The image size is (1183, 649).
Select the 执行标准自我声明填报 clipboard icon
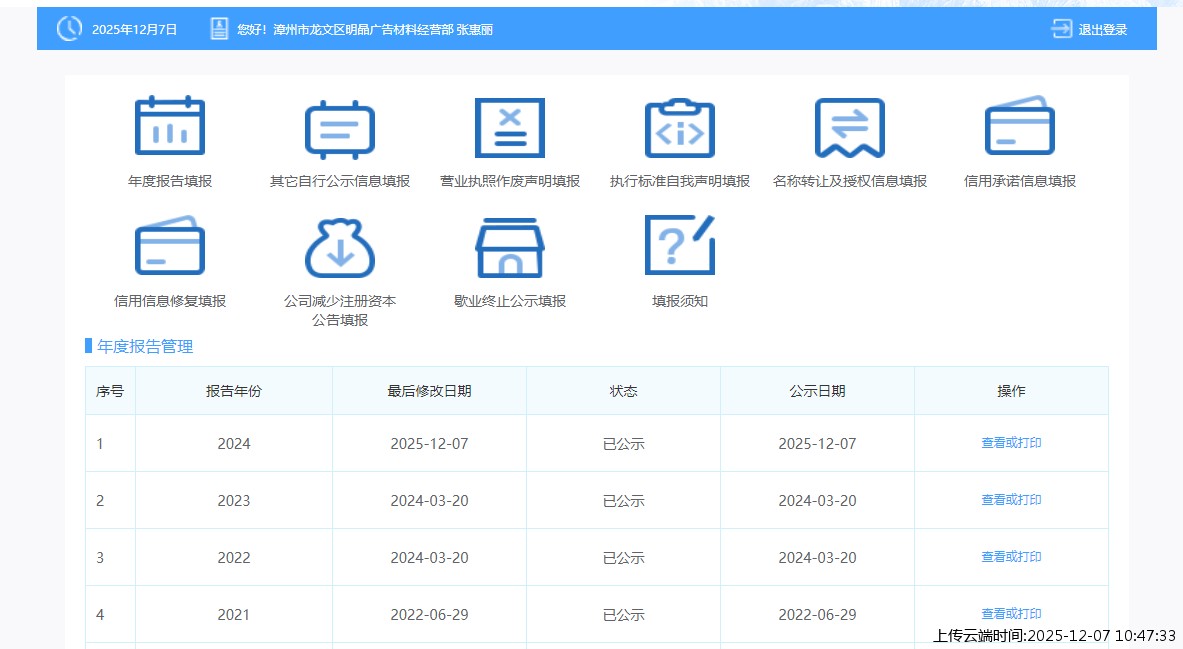coord(680,128)
